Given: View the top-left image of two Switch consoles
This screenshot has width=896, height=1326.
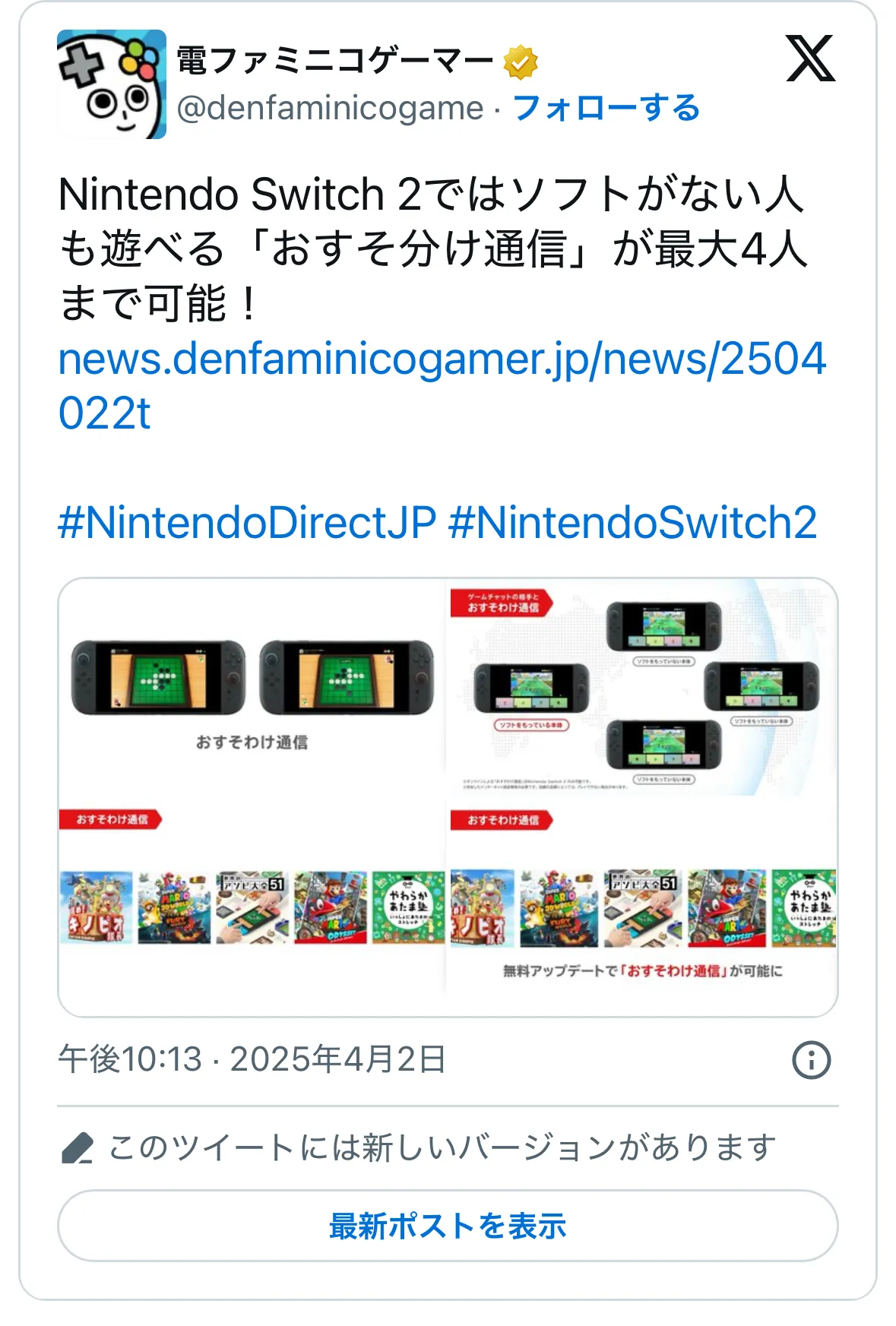Looking at the screenshot, I should point(252,687).
